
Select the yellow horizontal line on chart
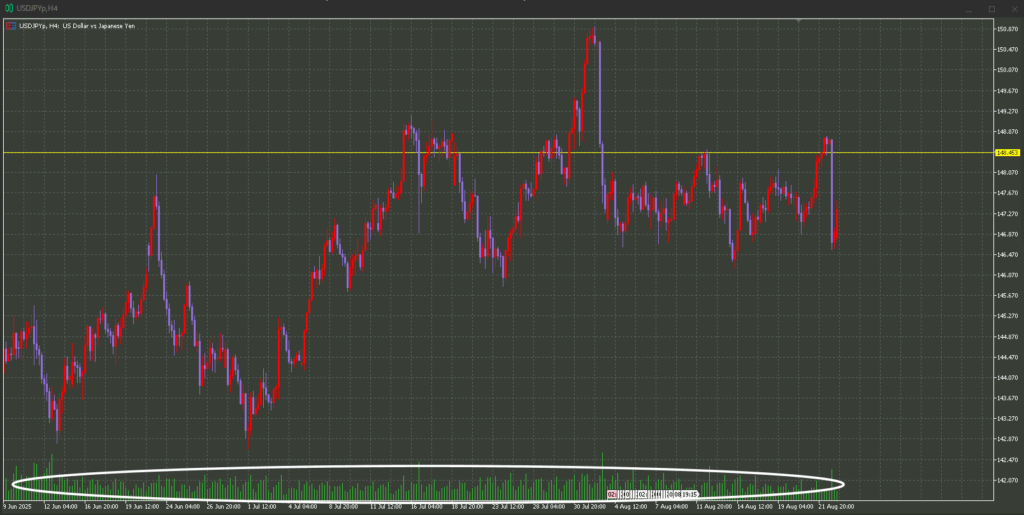click(300, 153)
